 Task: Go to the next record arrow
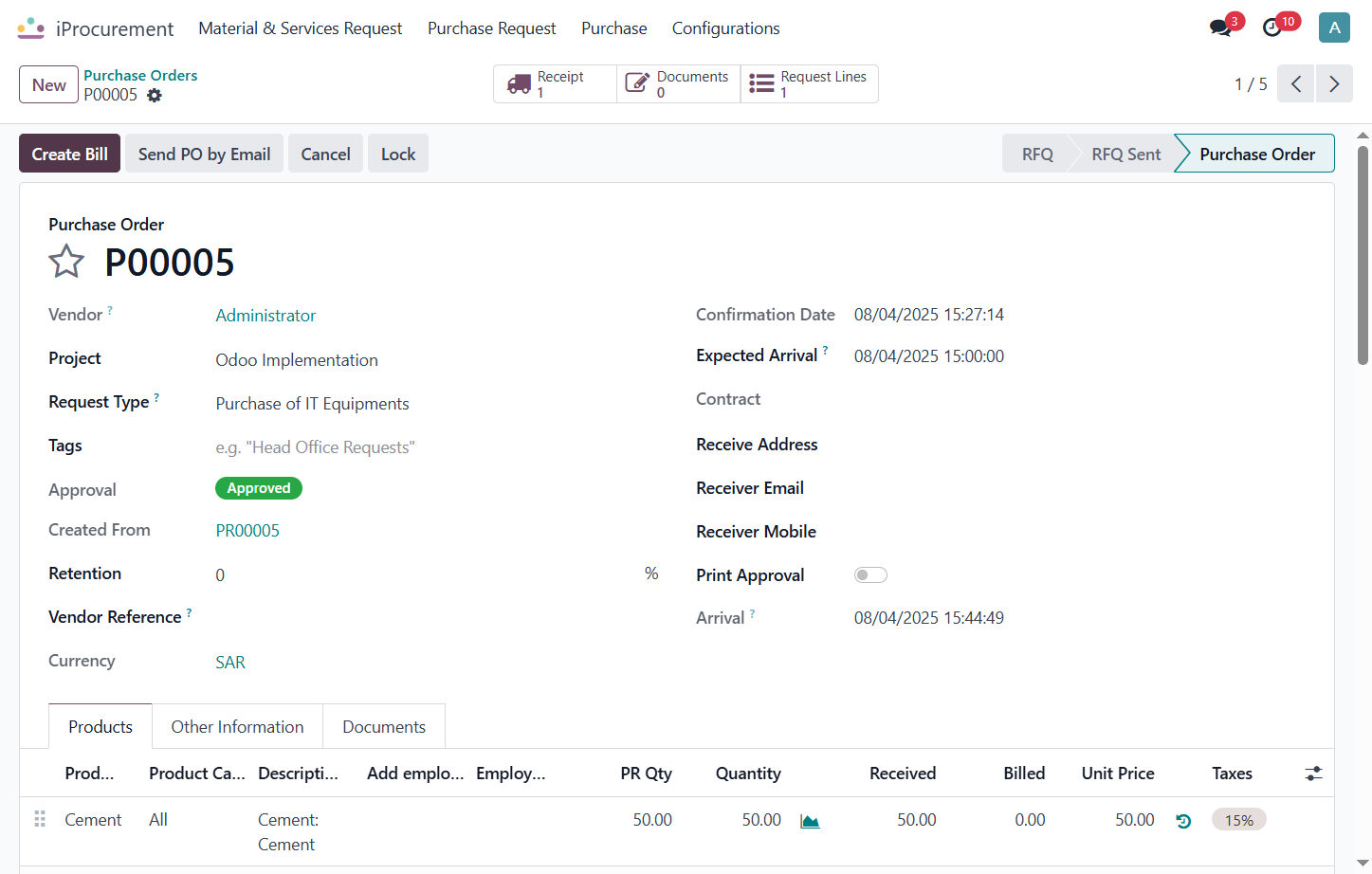tap(1334, 83)
